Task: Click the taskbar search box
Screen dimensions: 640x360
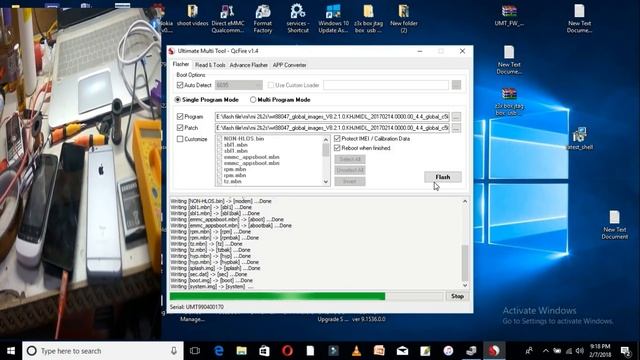Action: pos(103,351)
